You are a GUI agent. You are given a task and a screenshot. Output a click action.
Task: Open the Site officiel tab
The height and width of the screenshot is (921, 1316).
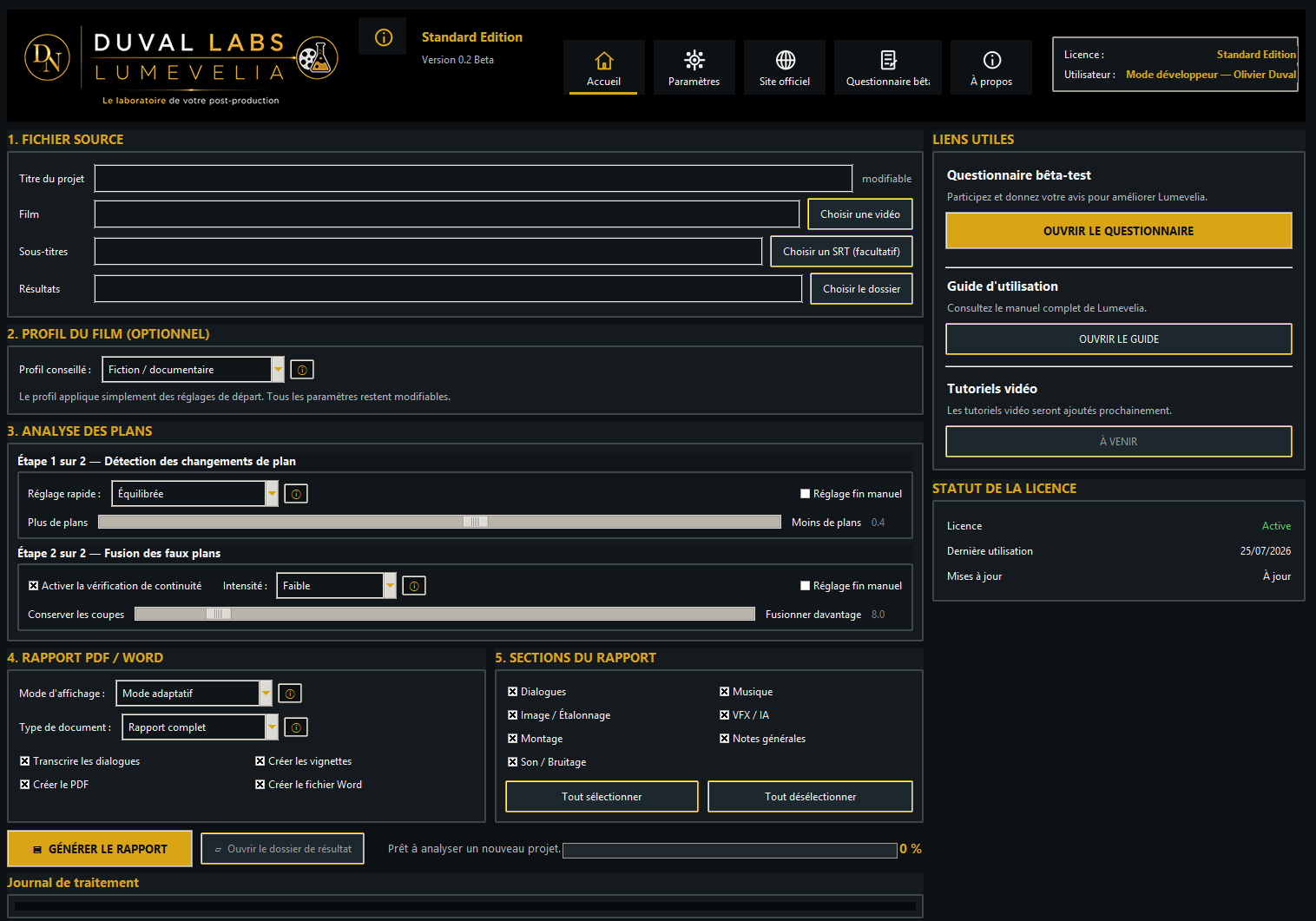click(785, 67)
